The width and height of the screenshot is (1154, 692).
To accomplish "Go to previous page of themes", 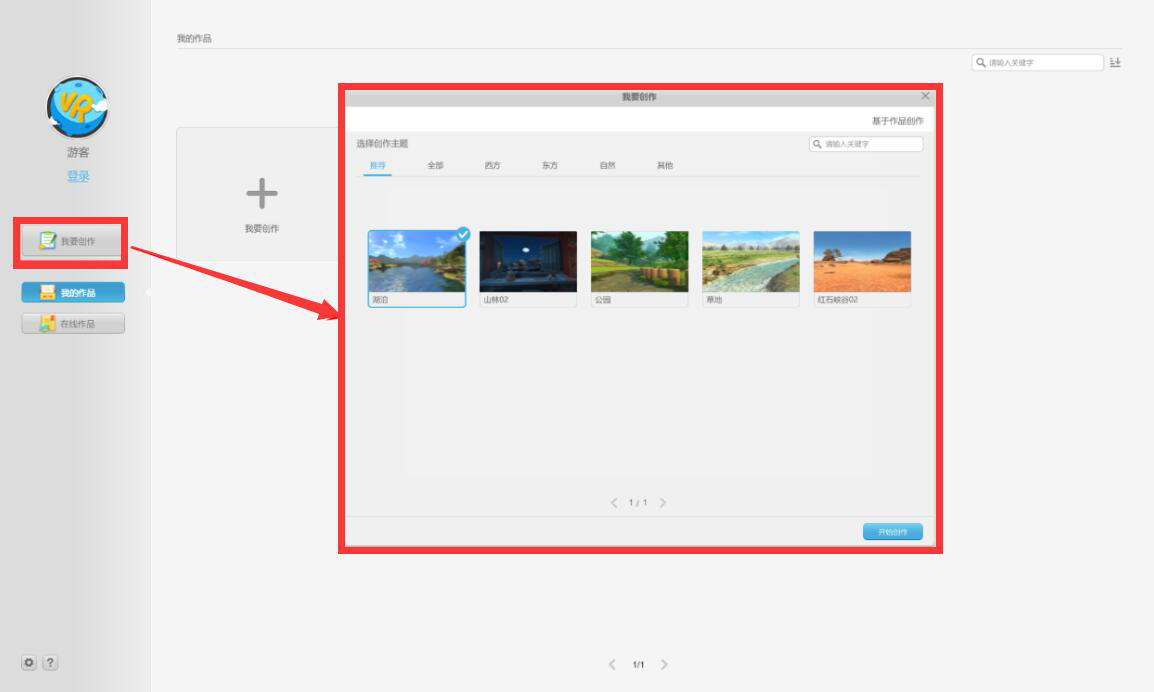I will pyautogui.click(x=614, y=503).
